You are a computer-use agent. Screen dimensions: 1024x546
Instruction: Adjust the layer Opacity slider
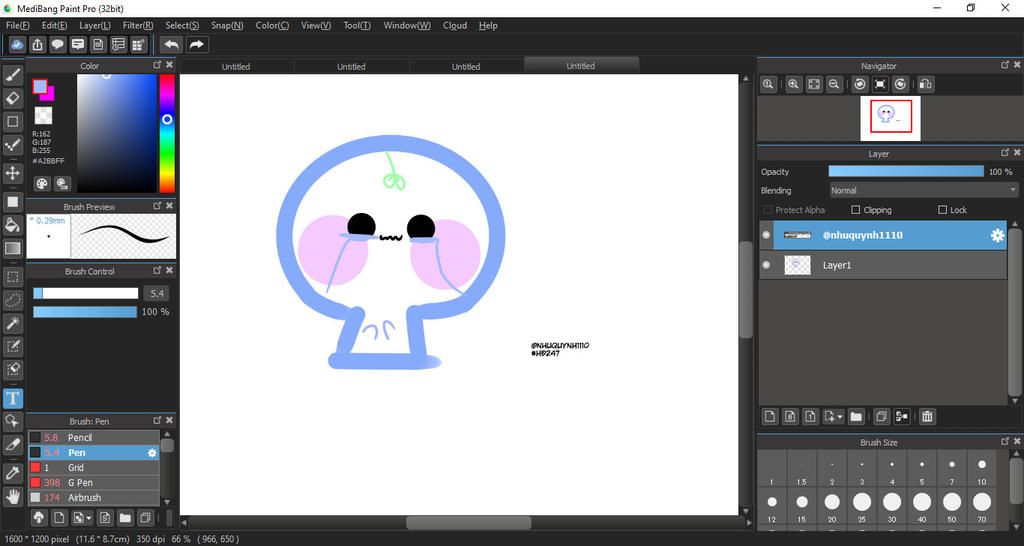906,171
